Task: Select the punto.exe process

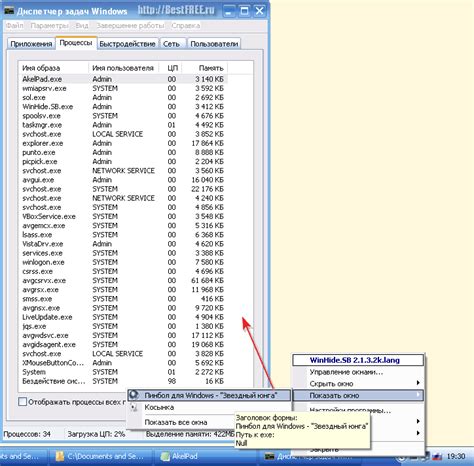Action: tap(123, 152)
